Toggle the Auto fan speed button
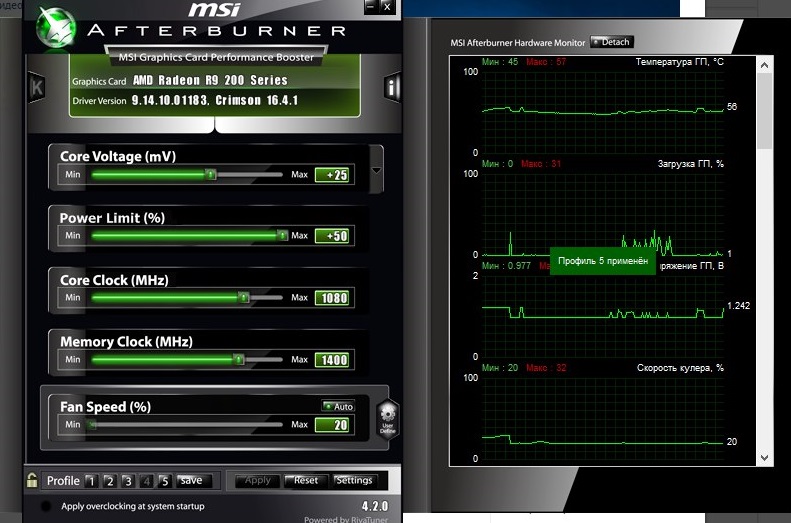Image resolution: width=791 pixels, height=523 pixels. (x=338, y=406)
